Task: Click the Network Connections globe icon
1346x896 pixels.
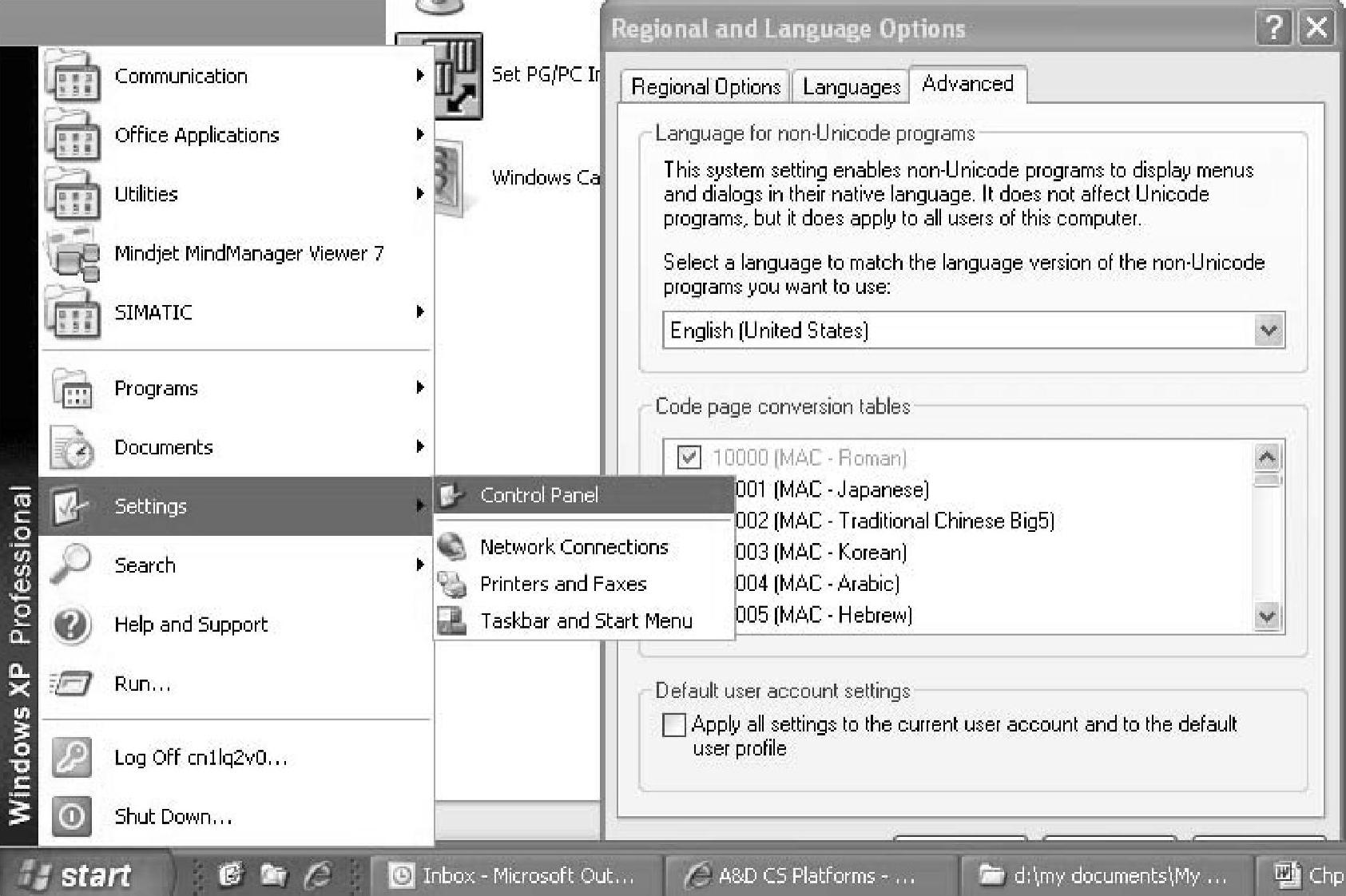Action: pyautogui.click(x=453, y=547)
